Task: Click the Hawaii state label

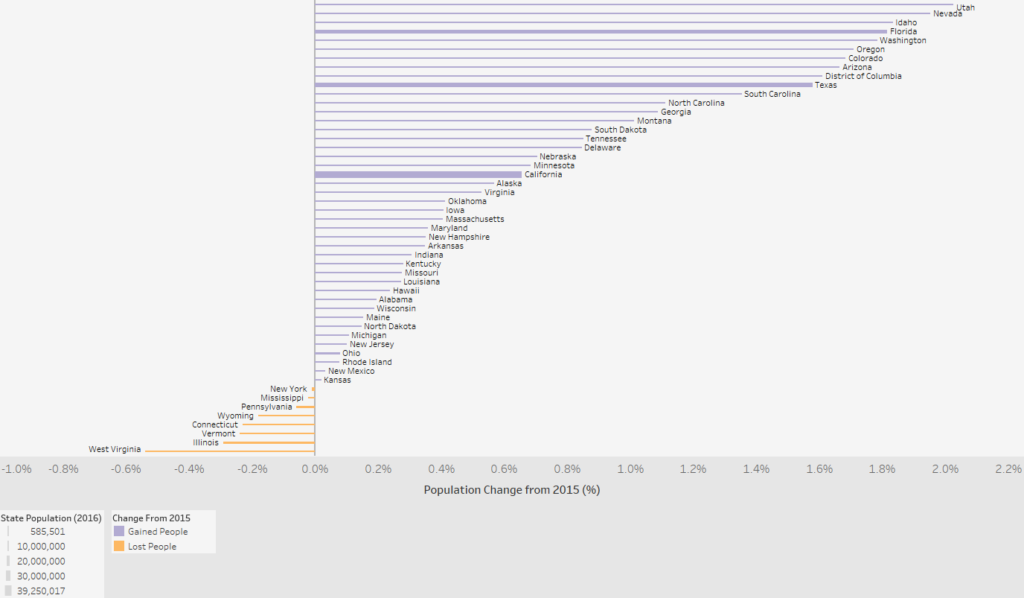Action: tap(406, 291)
